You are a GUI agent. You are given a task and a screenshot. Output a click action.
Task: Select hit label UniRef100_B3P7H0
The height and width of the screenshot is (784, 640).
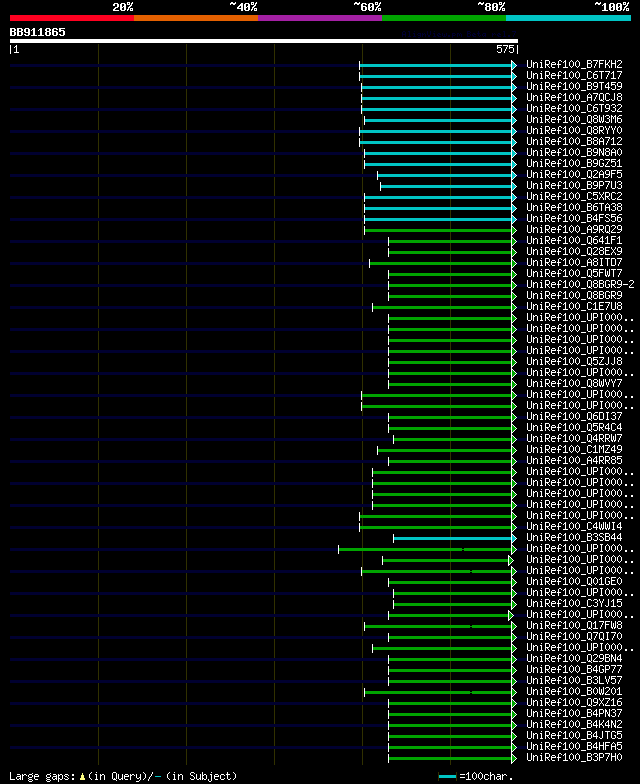(x=574, y=758)
